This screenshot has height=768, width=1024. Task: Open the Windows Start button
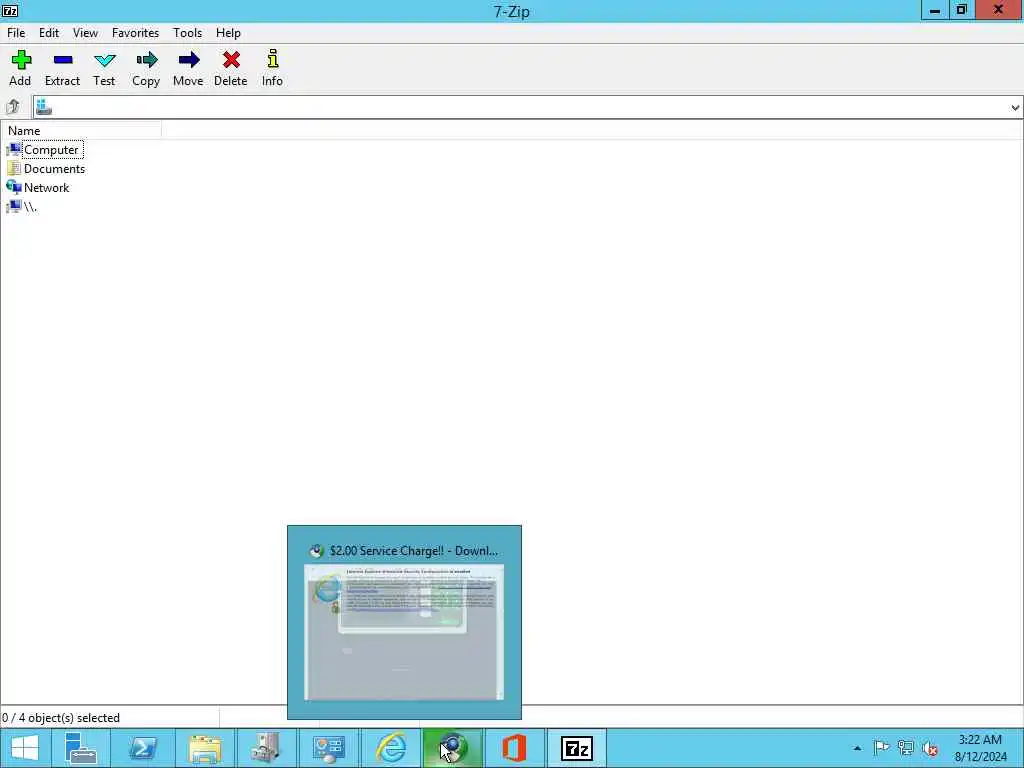[x=24, y=748]
